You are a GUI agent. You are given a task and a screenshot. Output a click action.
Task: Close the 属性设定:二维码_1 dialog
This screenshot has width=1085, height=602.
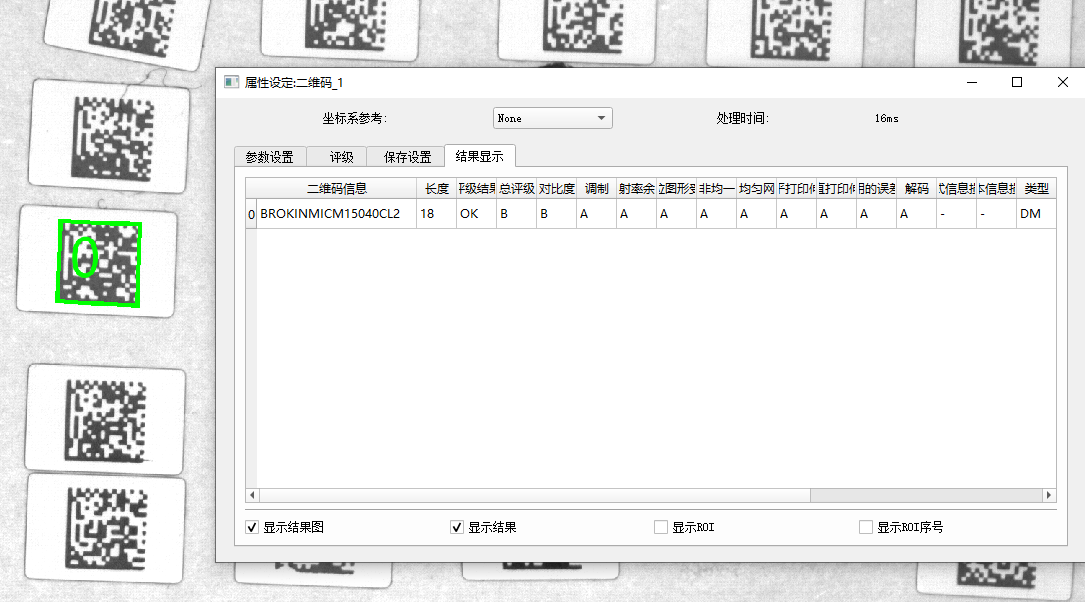(1063, 83)
